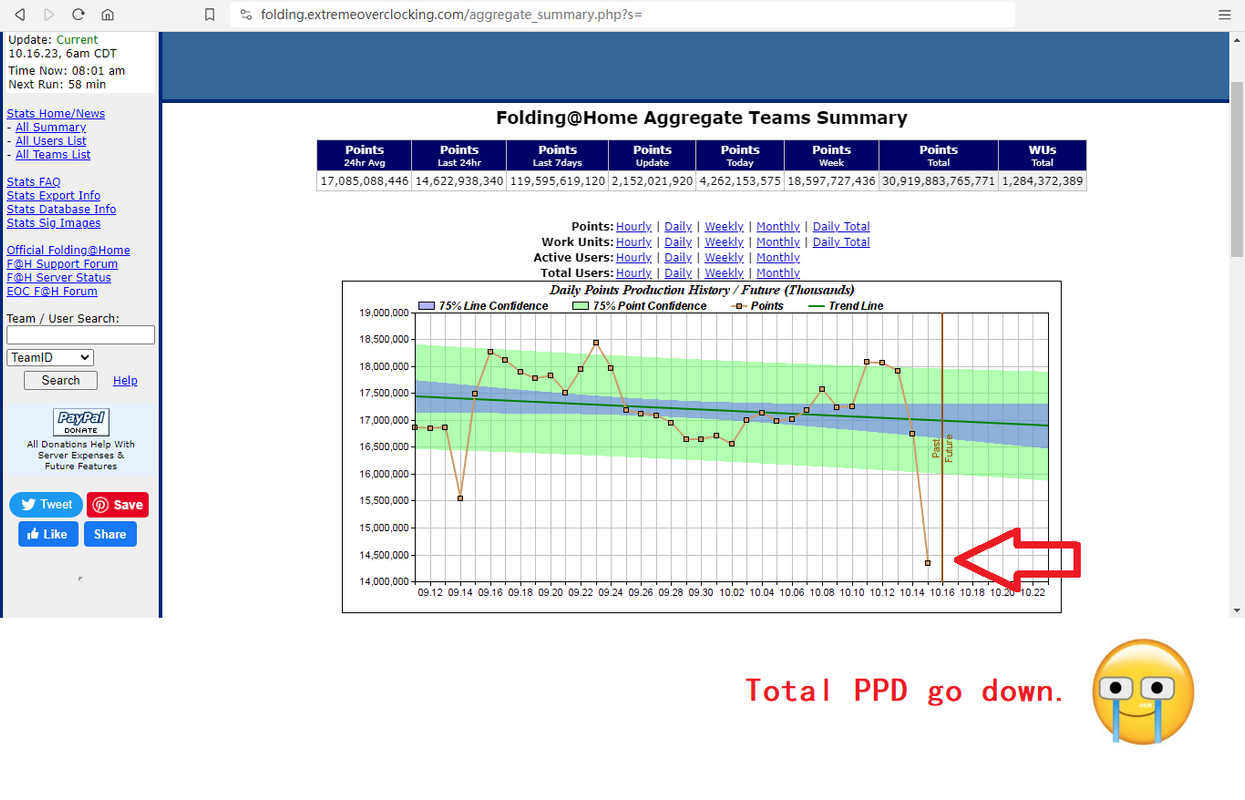This screenshot has width=1245, height=800.
Task: Open F@H Server Status link
Action: coord(59,278)
